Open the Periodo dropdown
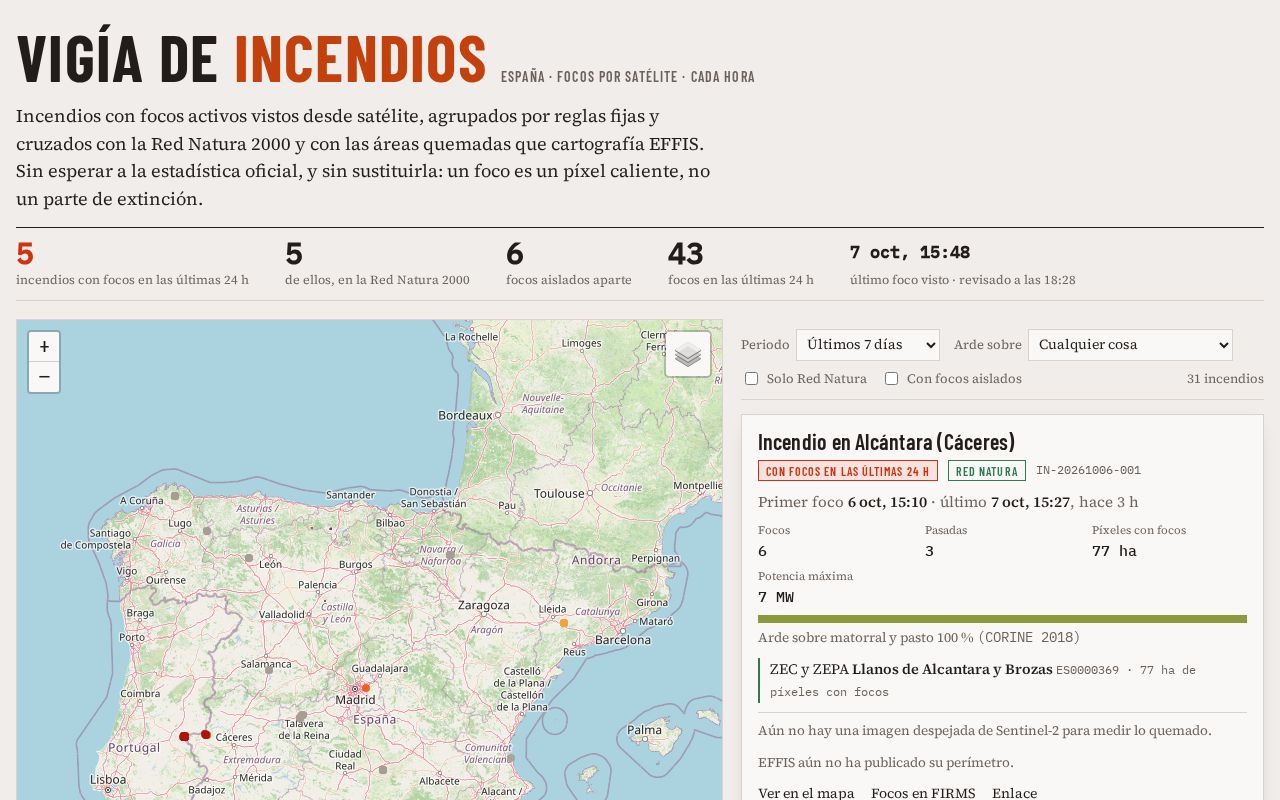The height and width of the screenshot is (800, 1280). coord(868,345)
